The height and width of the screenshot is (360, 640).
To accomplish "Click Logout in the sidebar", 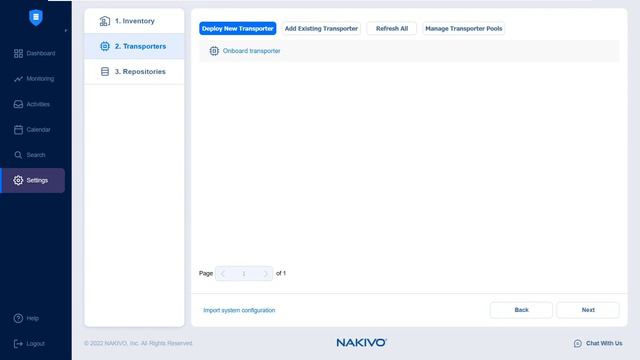I will point(29,344).
